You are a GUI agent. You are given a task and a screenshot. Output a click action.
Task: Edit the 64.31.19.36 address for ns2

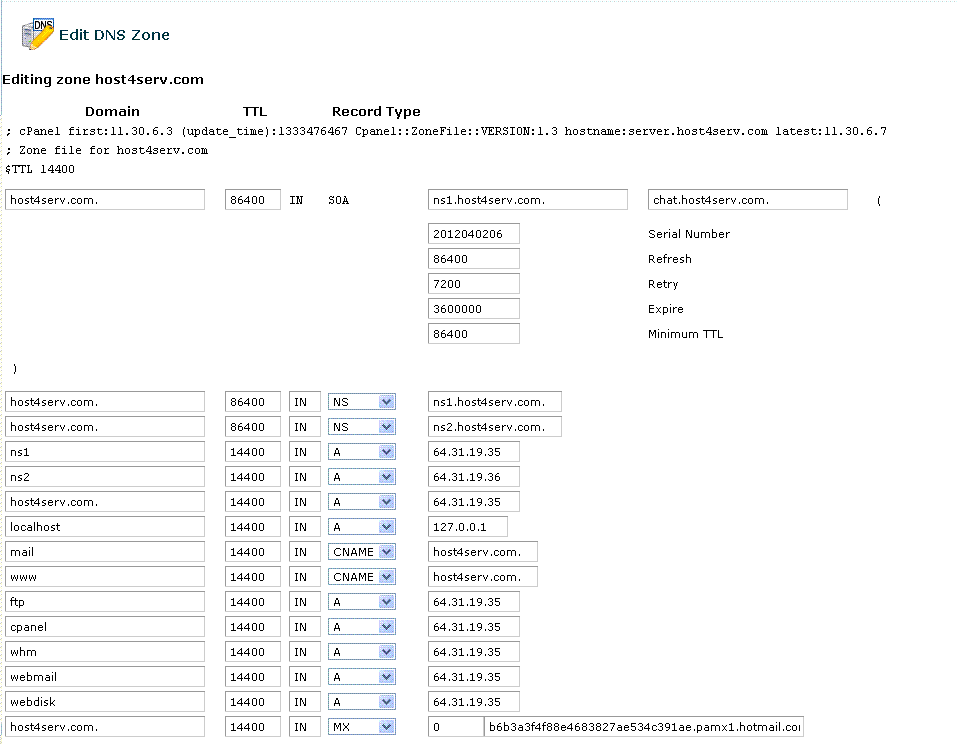tap(474, 477)
